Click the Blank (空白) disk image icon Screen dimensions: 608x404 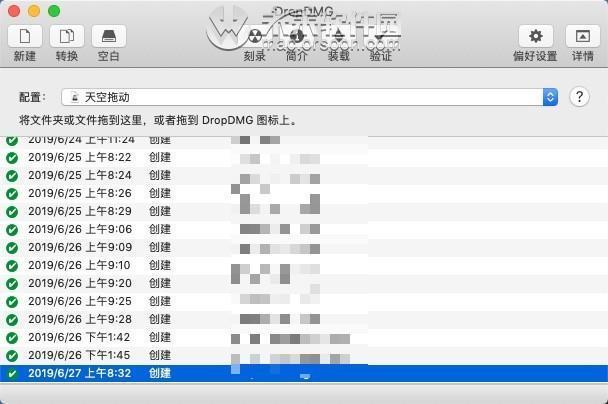[x=109, y=36]
